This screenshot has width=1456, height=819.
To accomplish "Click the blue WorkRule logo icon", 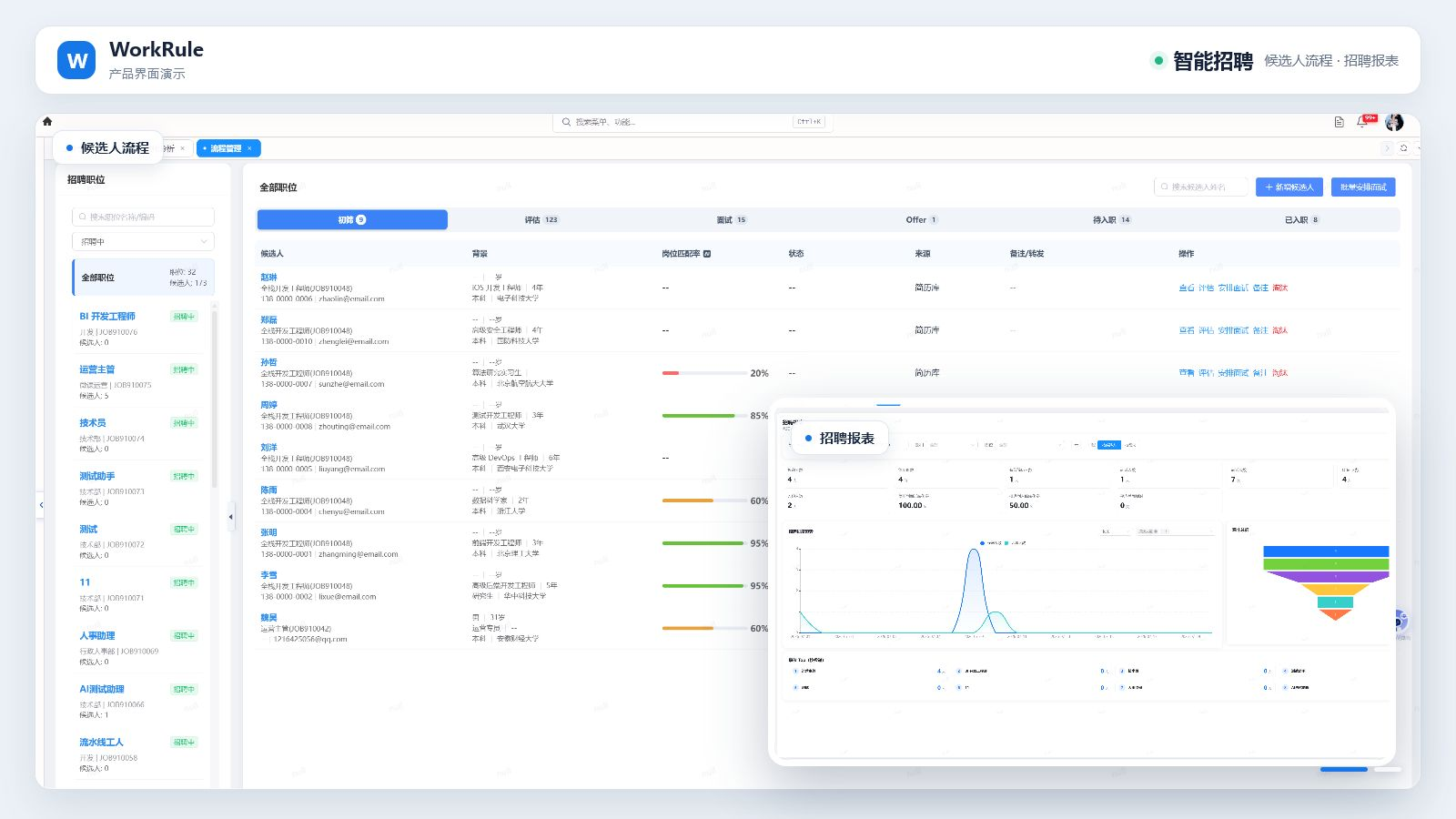I will [x=76, y=60].
